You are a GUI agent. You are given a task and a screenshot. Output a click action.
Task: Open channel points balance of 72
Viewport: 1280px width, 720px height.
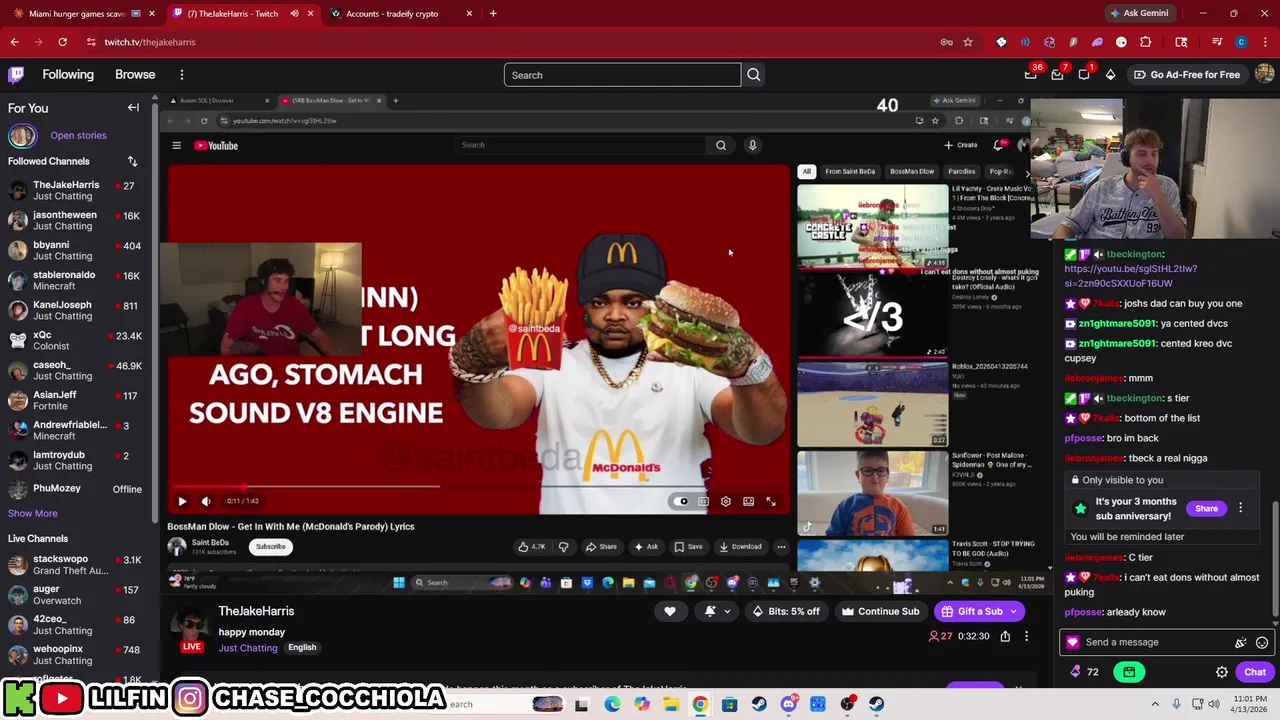(x=1085, y=672)
